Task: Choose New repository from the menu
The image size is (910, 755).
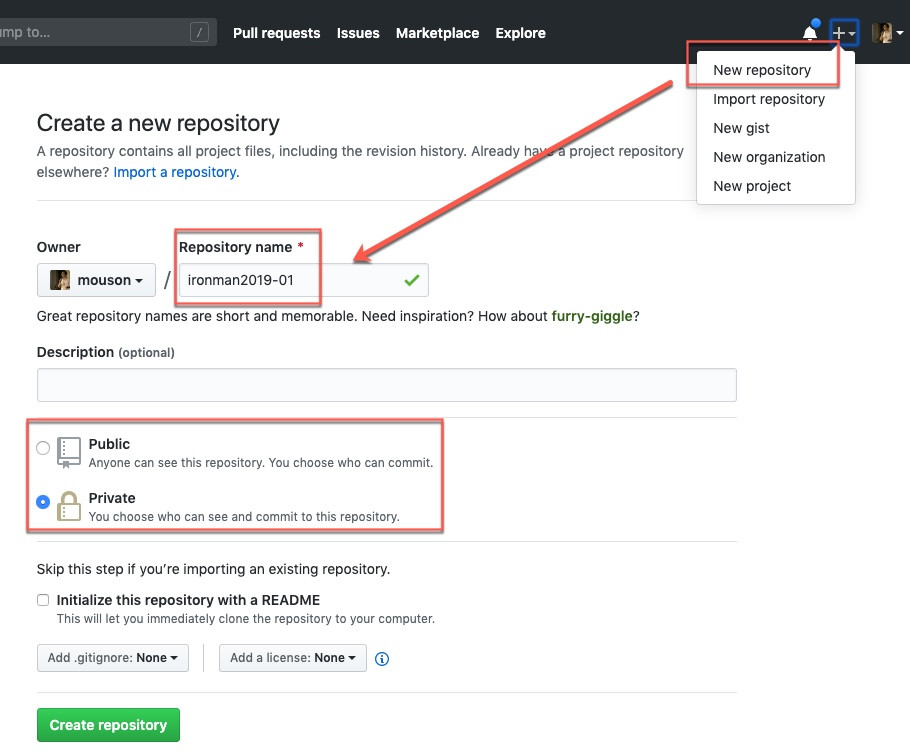Action: pos(762,70)
